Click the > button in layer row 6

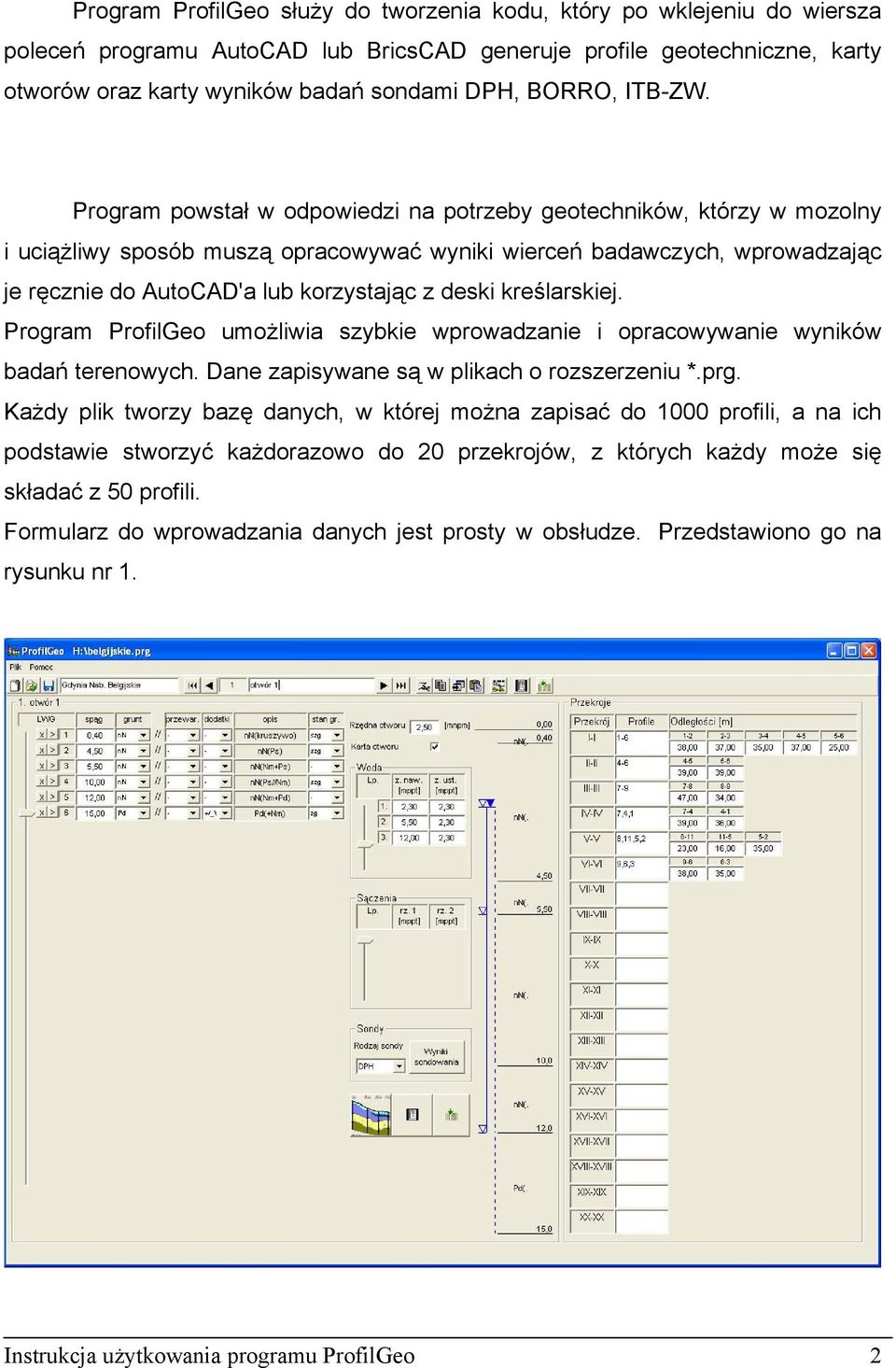[x=52, y=812]
